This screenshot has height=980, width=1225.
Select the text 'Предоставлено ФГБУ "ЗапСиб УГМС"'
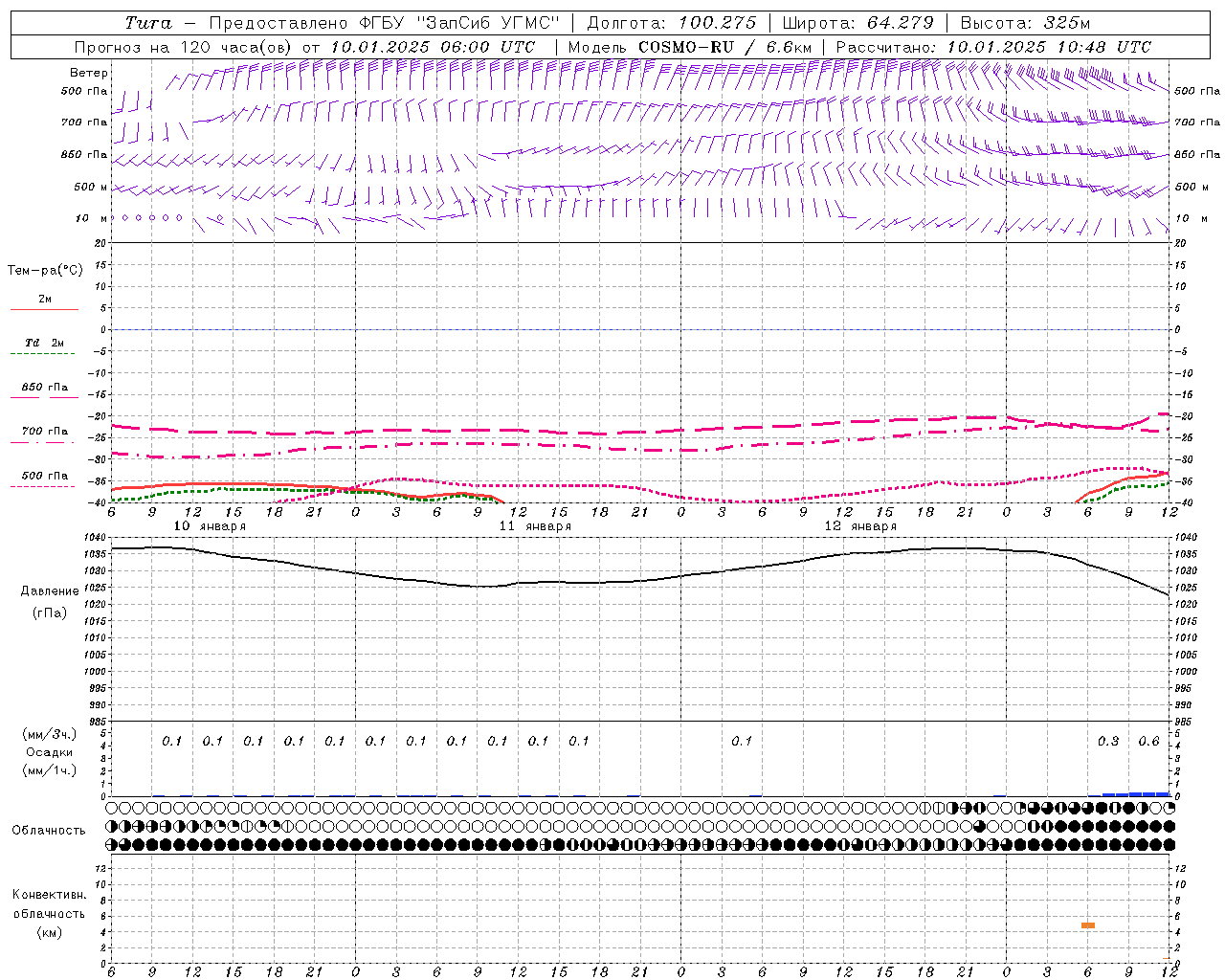pyautogui.click(x=383, y=23)
